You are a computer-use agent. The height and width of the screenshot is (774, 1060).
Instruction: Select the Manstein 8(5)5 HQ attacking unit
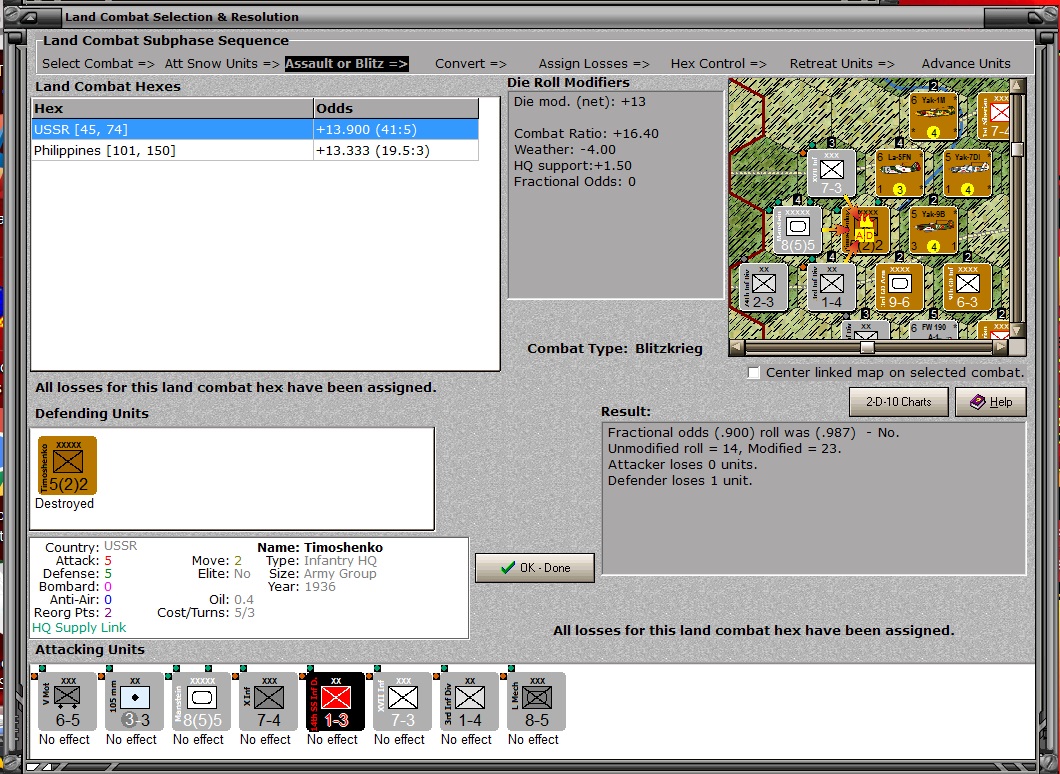click(201, 702)
